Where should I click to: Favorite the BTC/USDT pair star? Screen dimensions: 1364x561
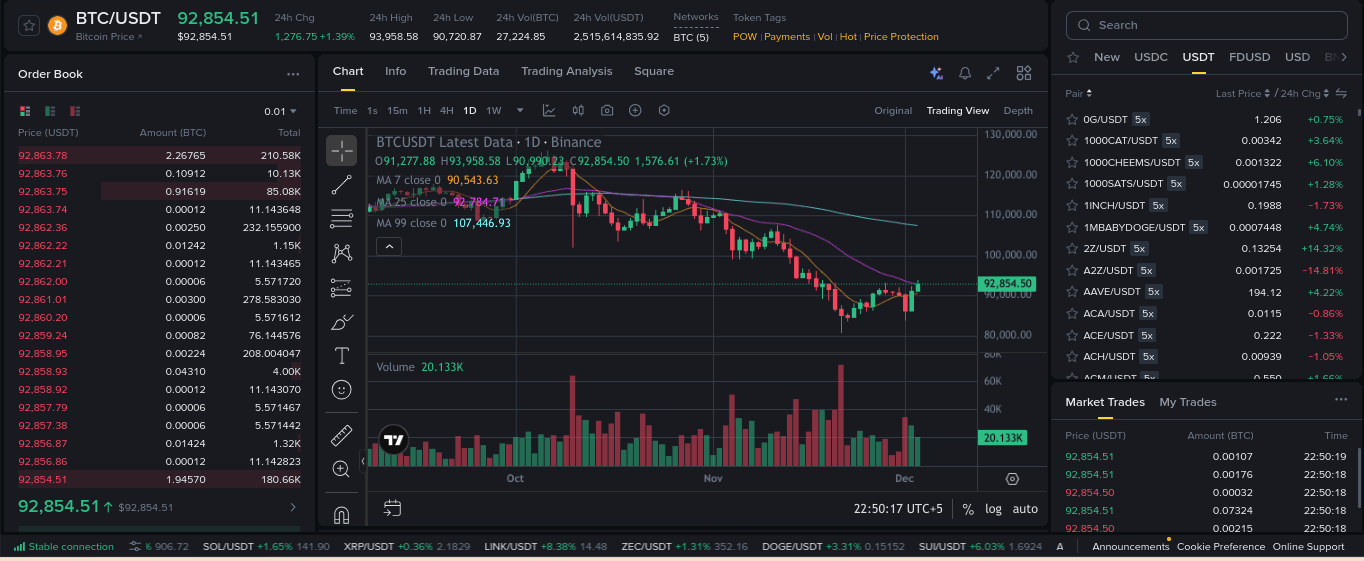[28, 26]
